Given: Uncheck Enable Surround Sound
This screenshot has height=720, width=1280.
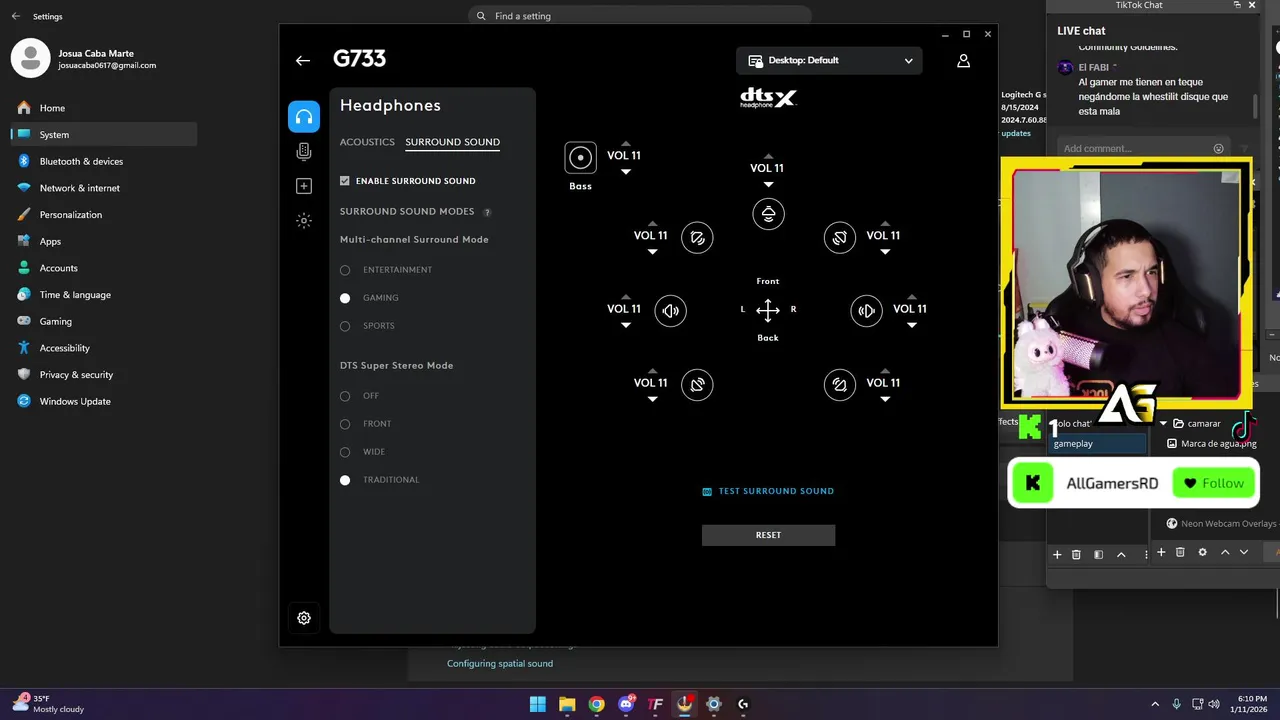Looking at the screenshot, I should tap(345, 181).
